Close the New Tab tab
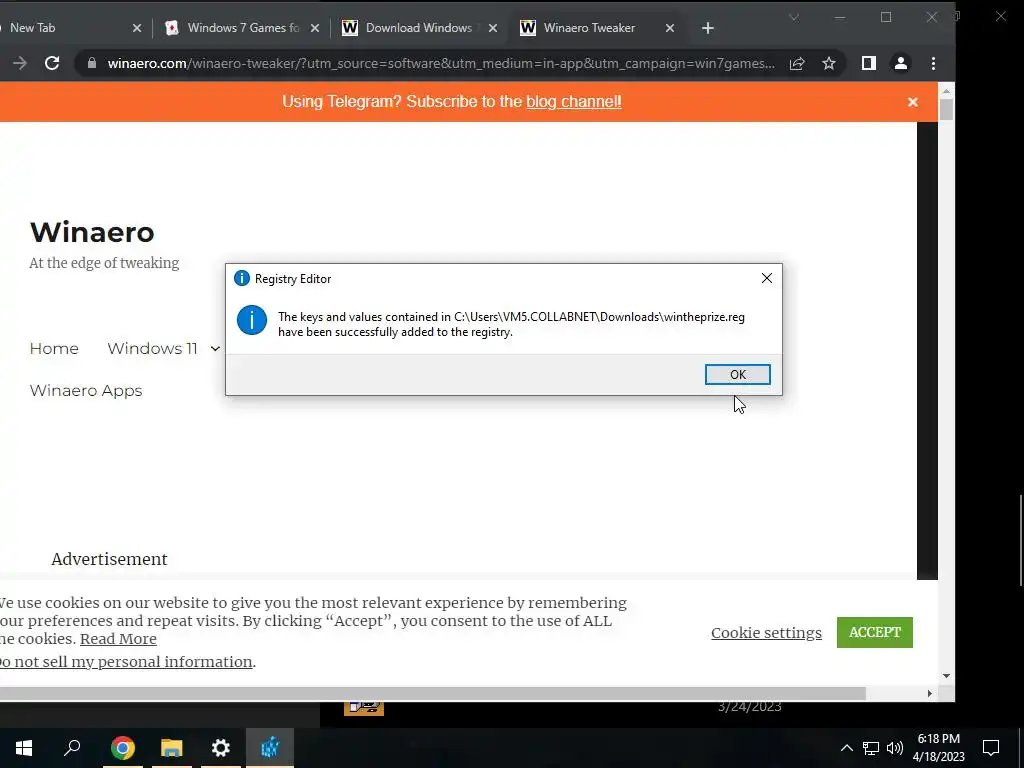Viewport: 1024px width, 768px height. (136, 28)
